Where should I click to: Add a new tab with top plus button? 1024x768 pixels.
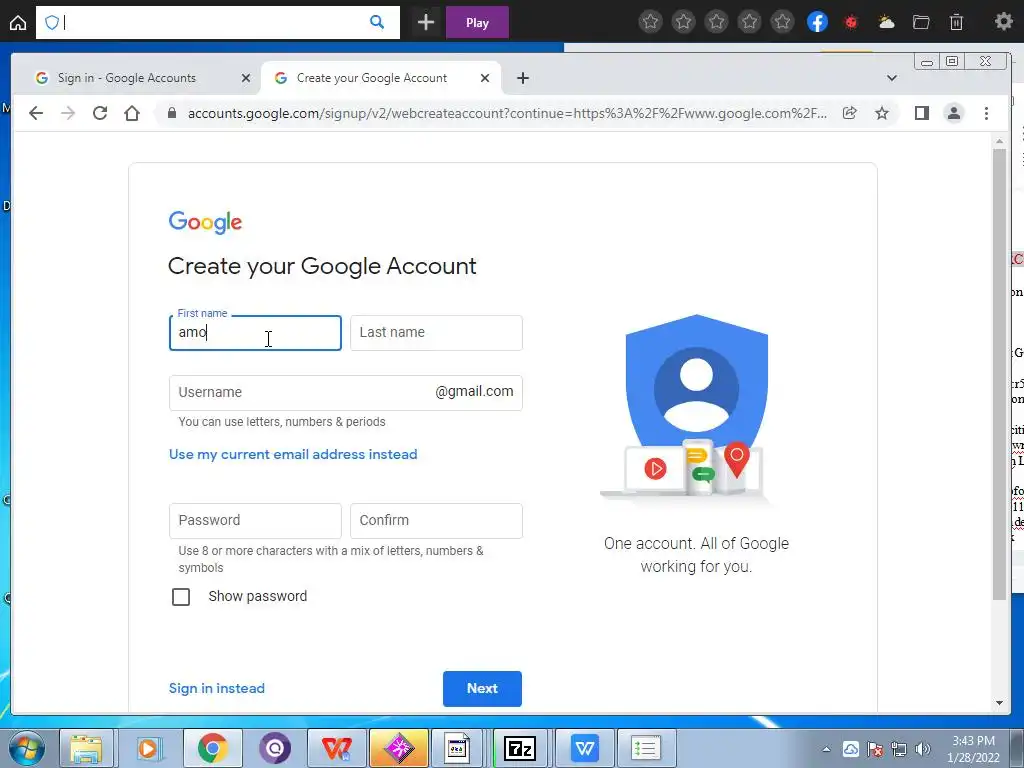[426, 23]
